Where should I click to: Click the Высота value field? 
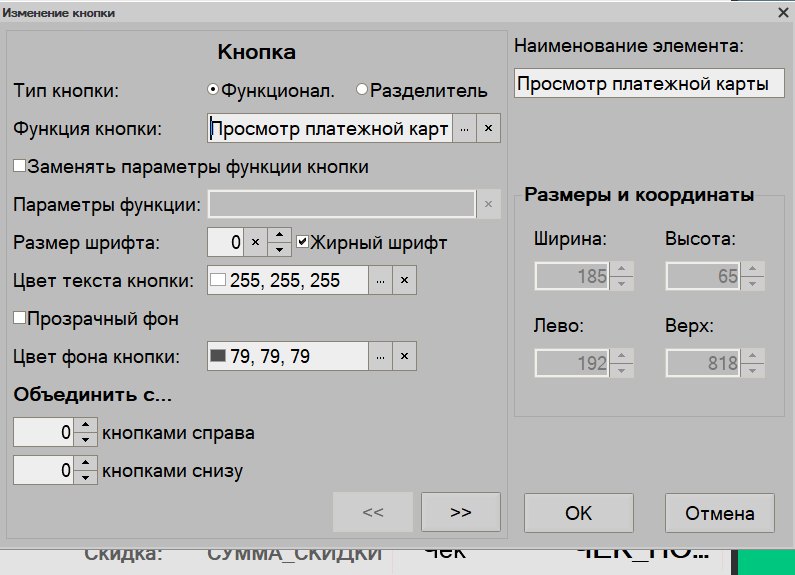click(703, 276)
